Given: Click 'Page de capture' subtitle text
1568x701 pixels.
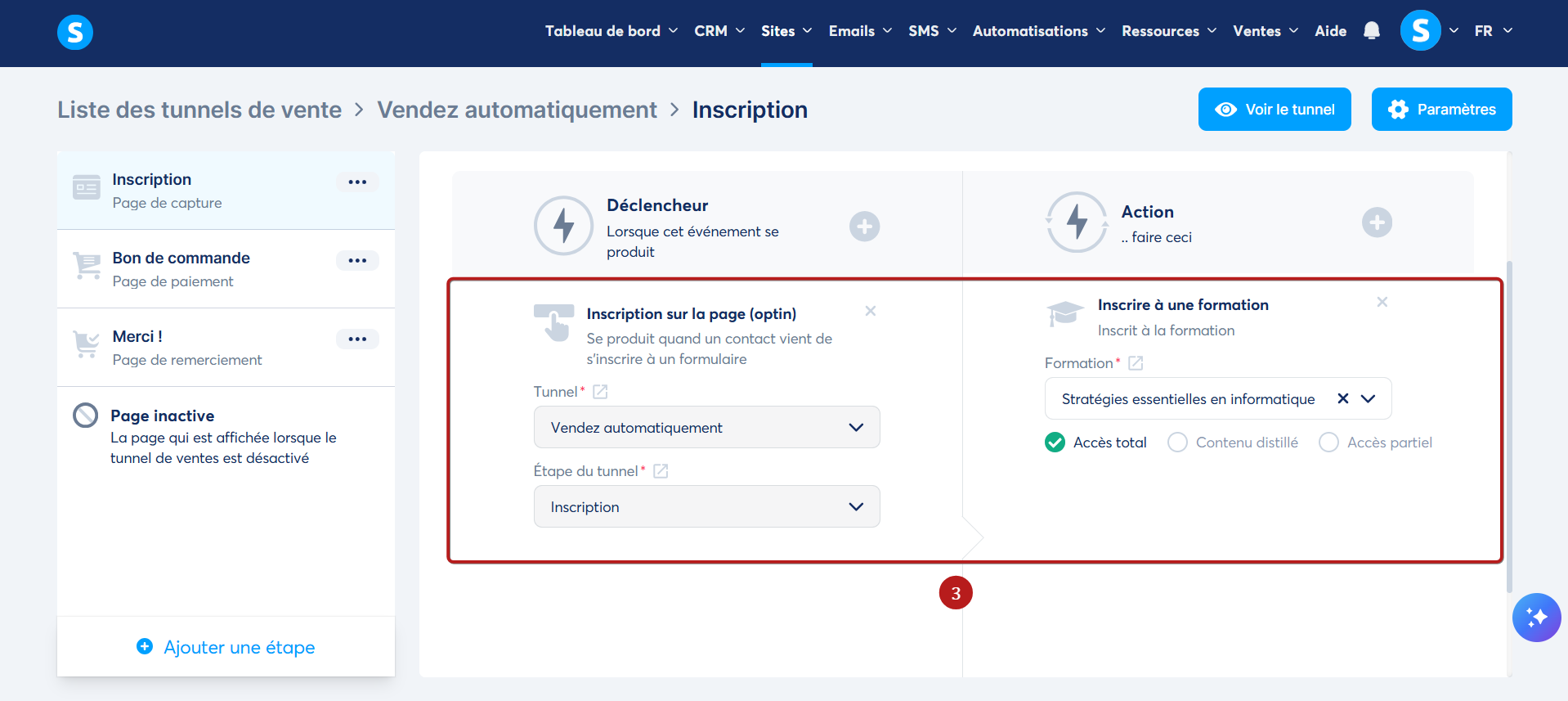Looking at the screenshot, I should pos(167,203).
